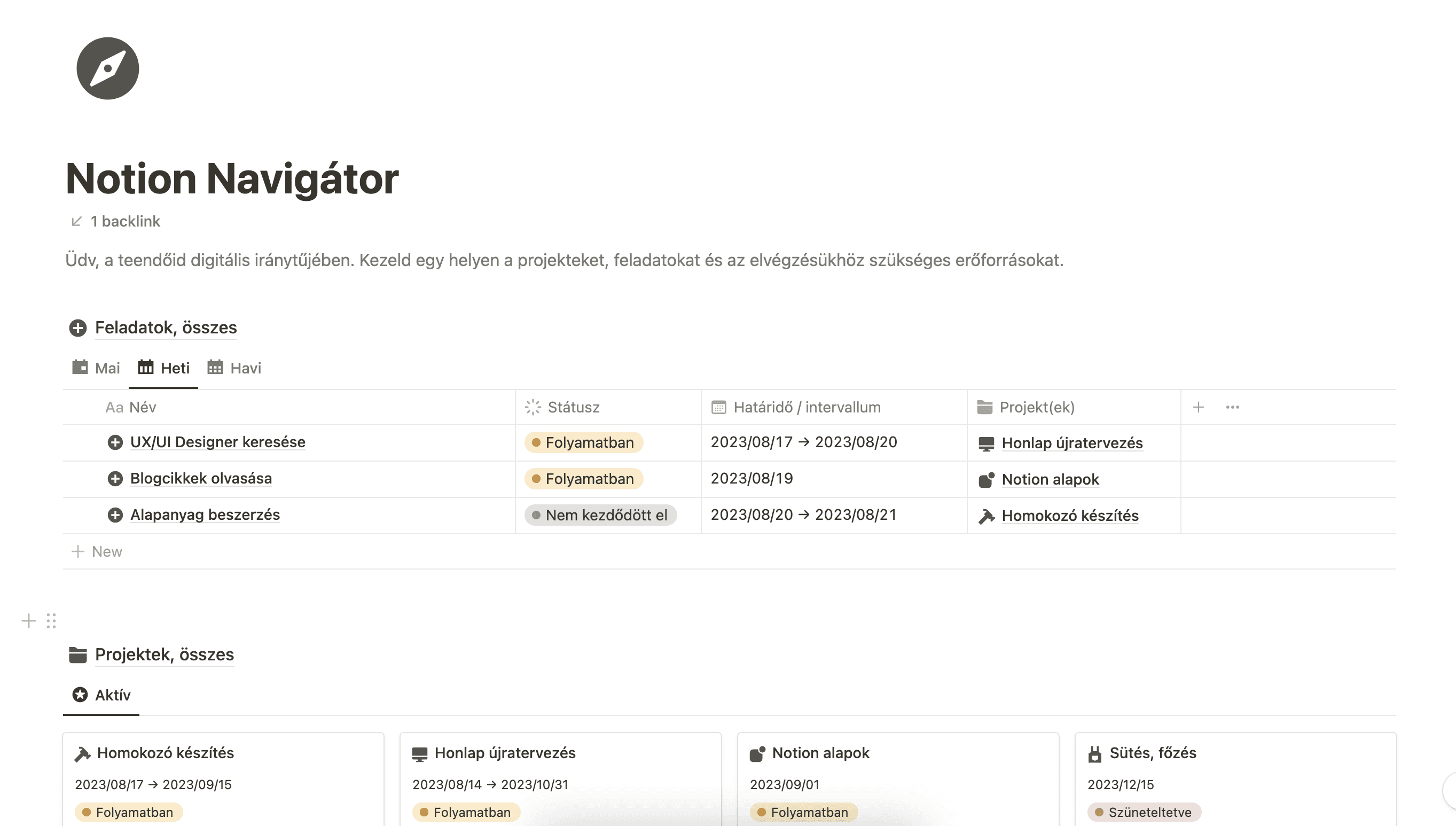
Task: Add a new property column with plus
Action: (1198, 407)
